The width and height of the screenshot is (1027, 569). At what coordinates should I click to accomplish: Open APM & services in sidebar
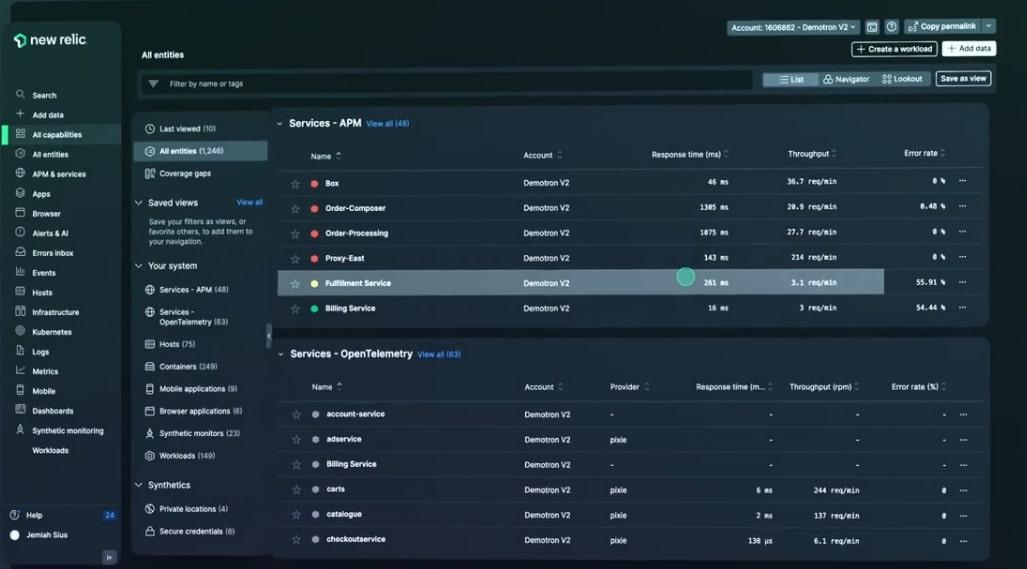point(58,174)
